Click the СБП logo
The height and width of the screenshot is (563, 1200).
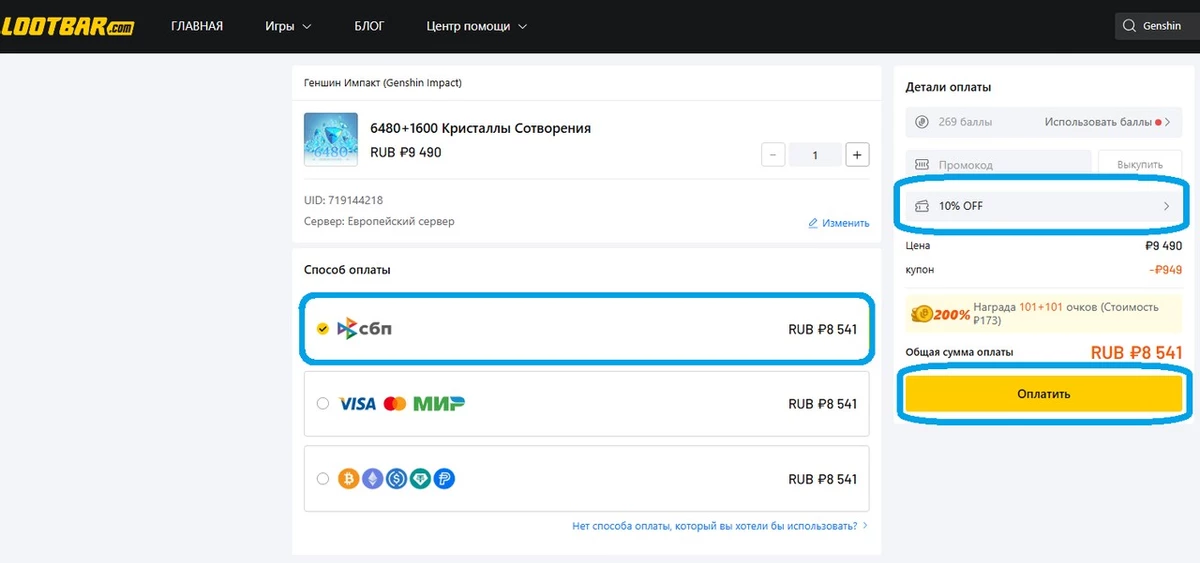[x=364, y=328]
